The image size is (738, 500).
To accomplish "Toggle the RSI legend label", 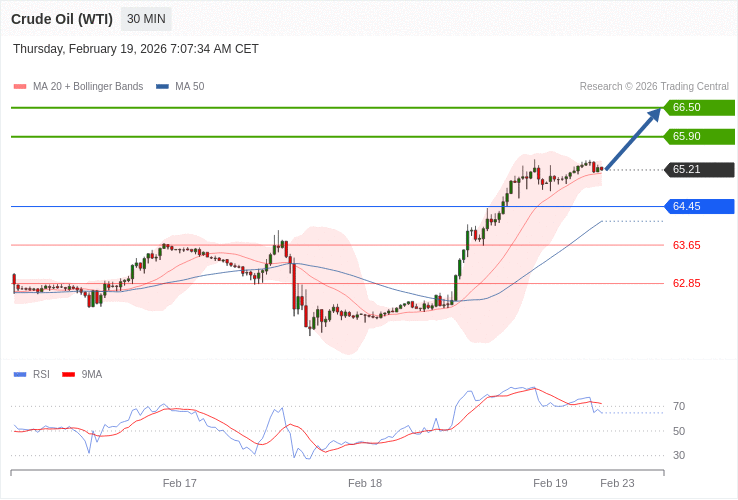I will coord(41,374).
